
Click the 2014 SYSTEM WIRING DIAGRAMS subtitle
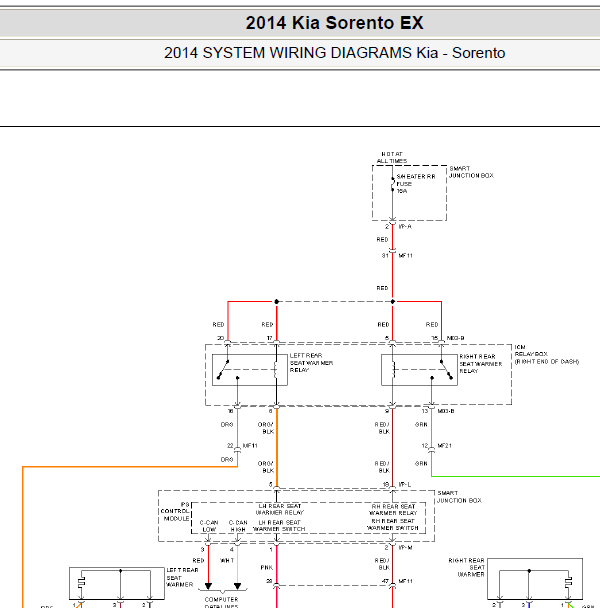(334, 53)
